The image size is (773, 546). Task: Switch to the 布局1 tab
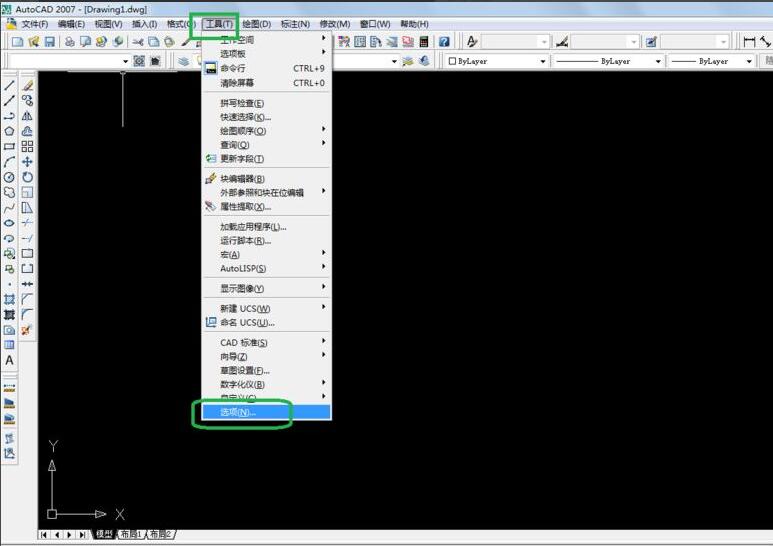tap(131, 534)
